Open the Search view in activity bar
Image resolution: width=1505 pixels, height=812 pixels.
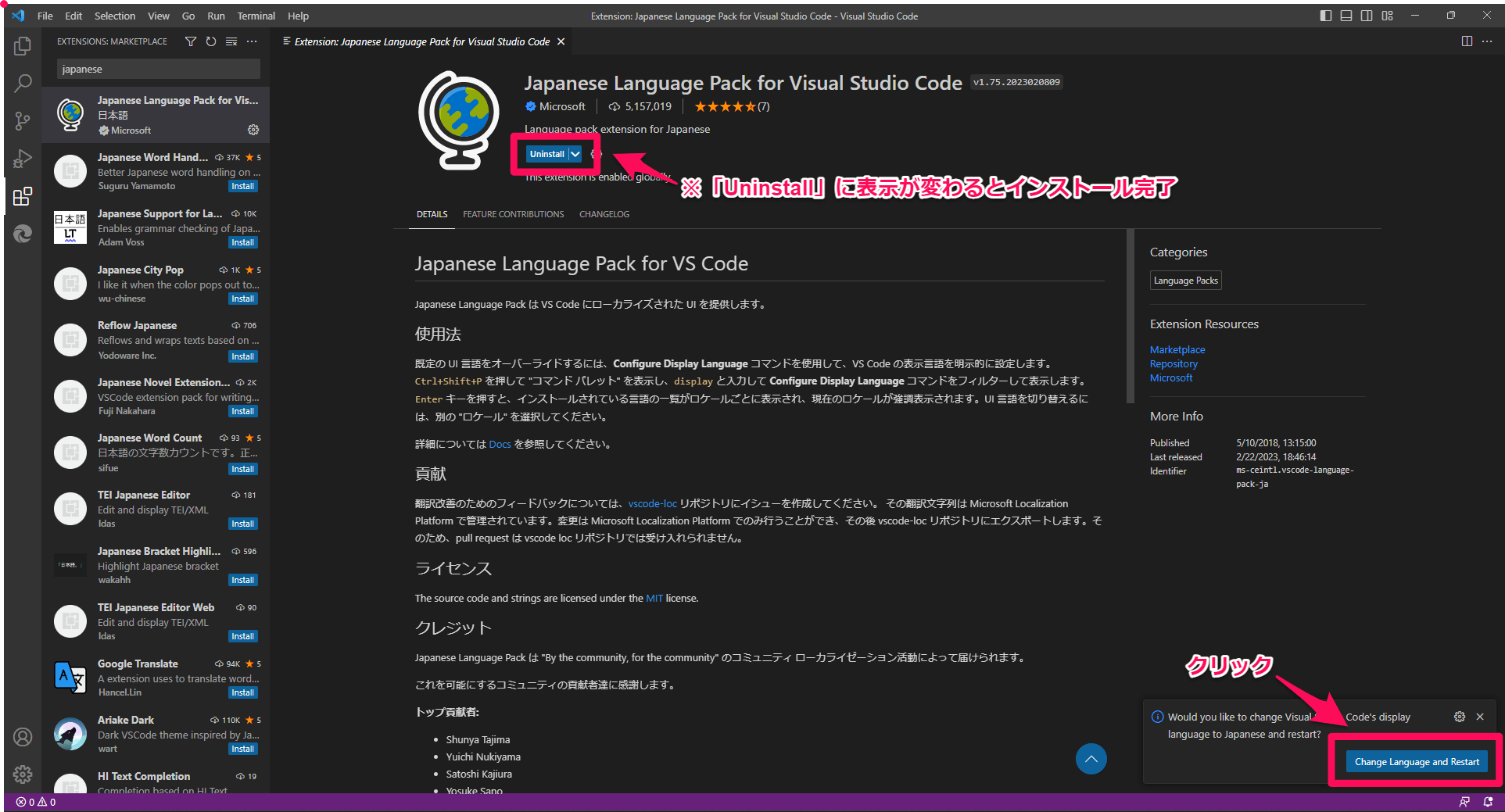click(23, 83)
